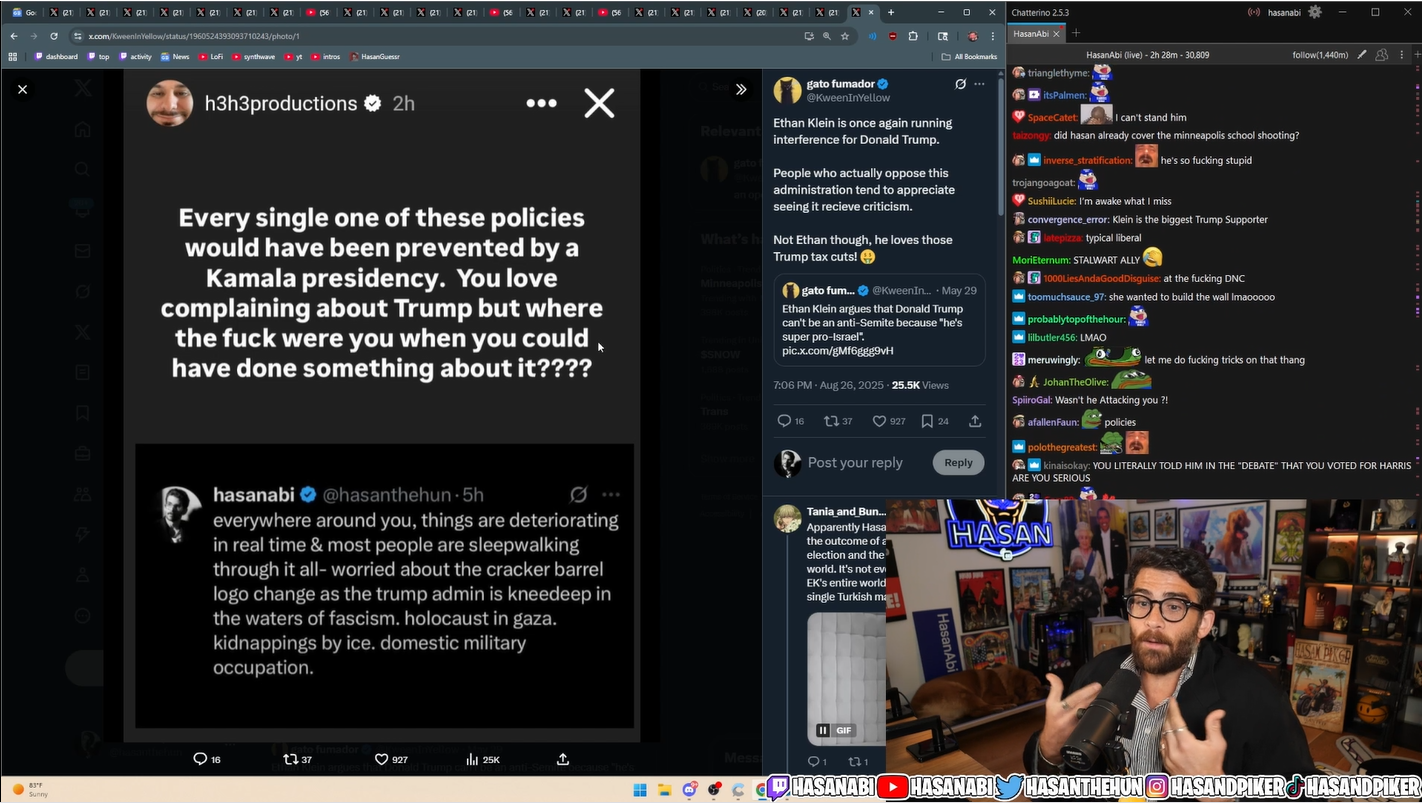Click the share icon in the tweet sidebar
The image size is (1422, 803).
click(x=975, y=421)
